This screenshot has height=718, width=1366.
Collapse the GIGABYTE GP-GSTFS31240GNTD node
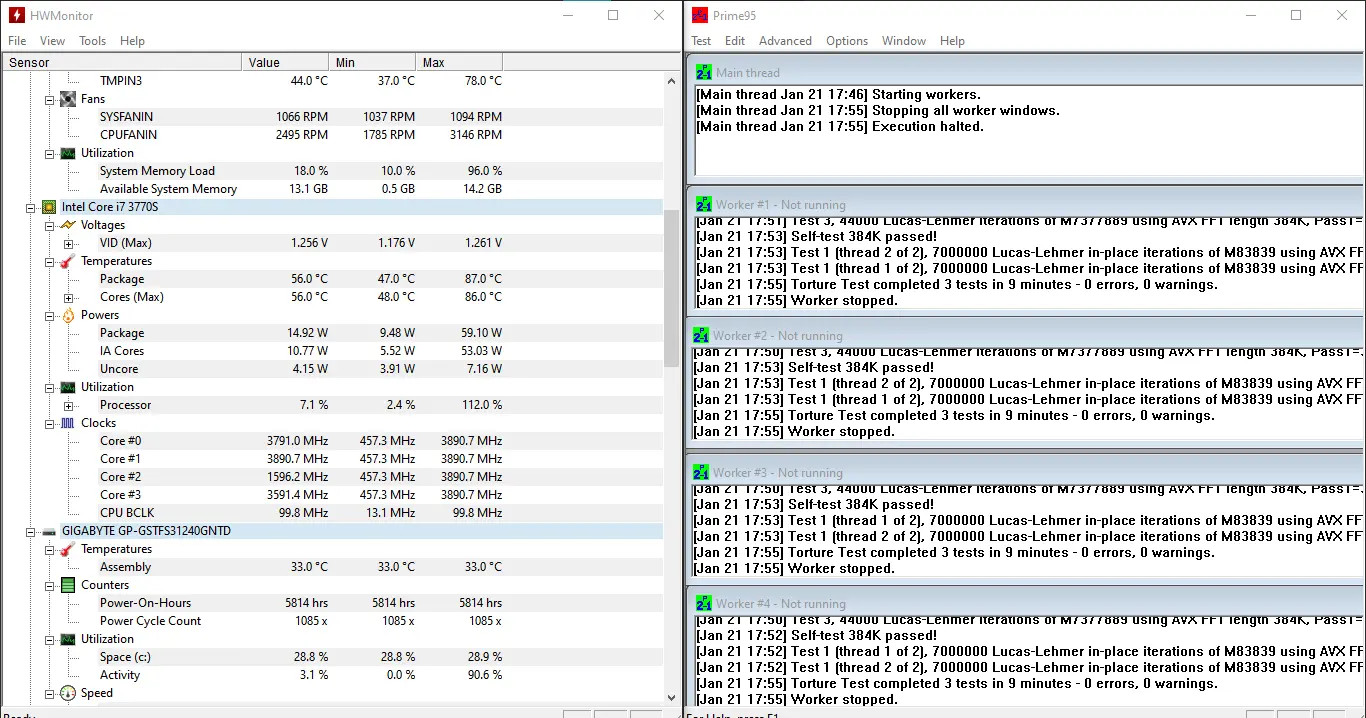point(31,531)
